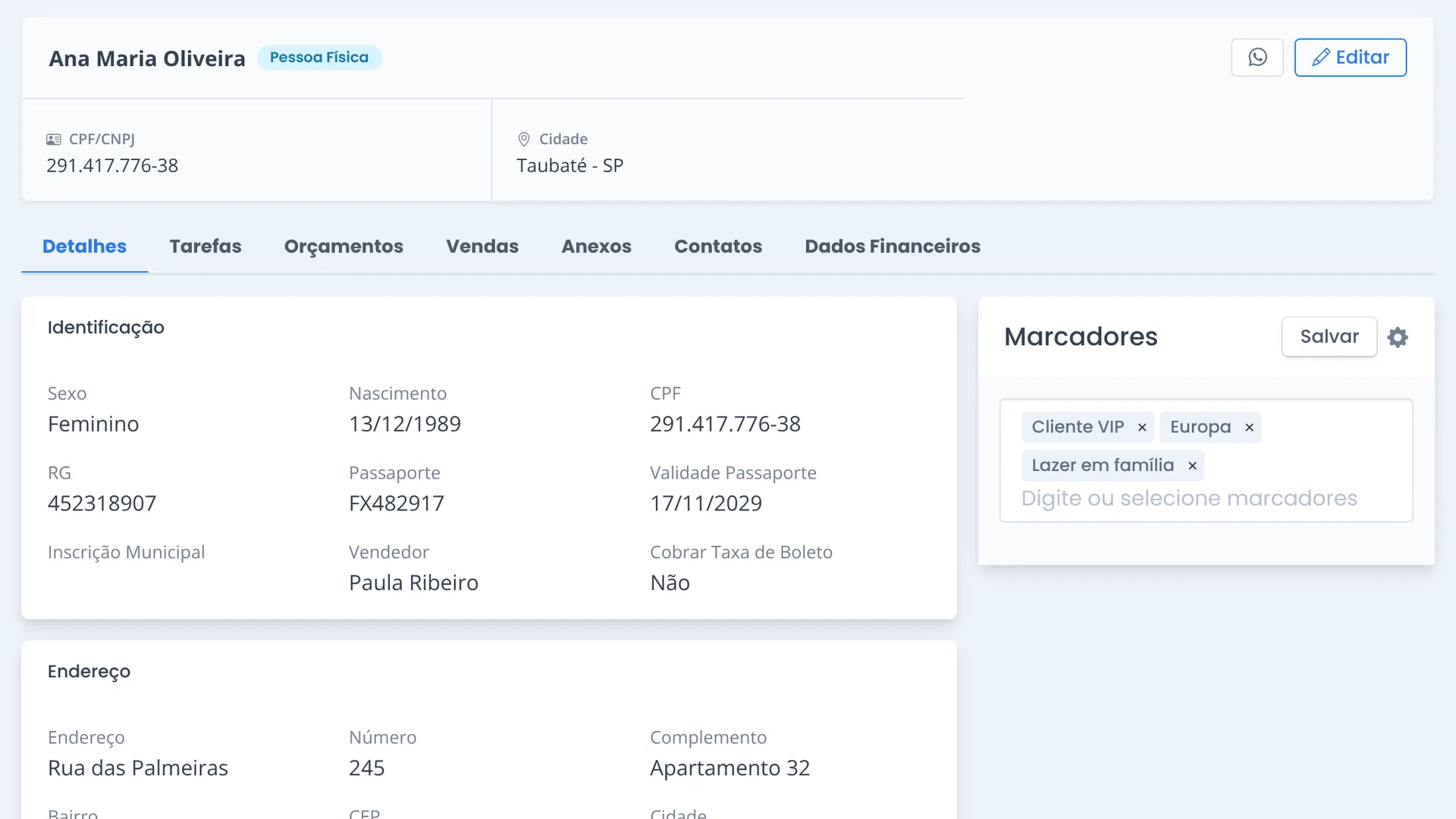Click the Identificação section heading

[x=106, y=328]
